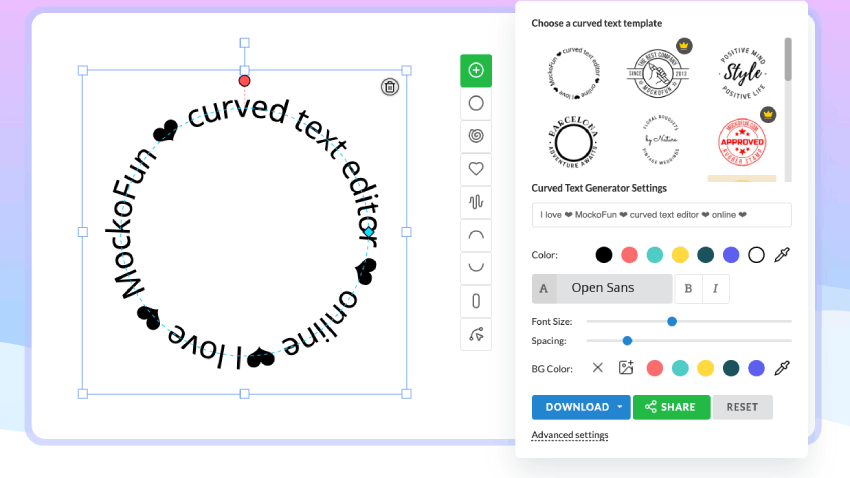Click the Font Size slider handle
Screen dimensions: 850x478
click(x=672, y=321)
